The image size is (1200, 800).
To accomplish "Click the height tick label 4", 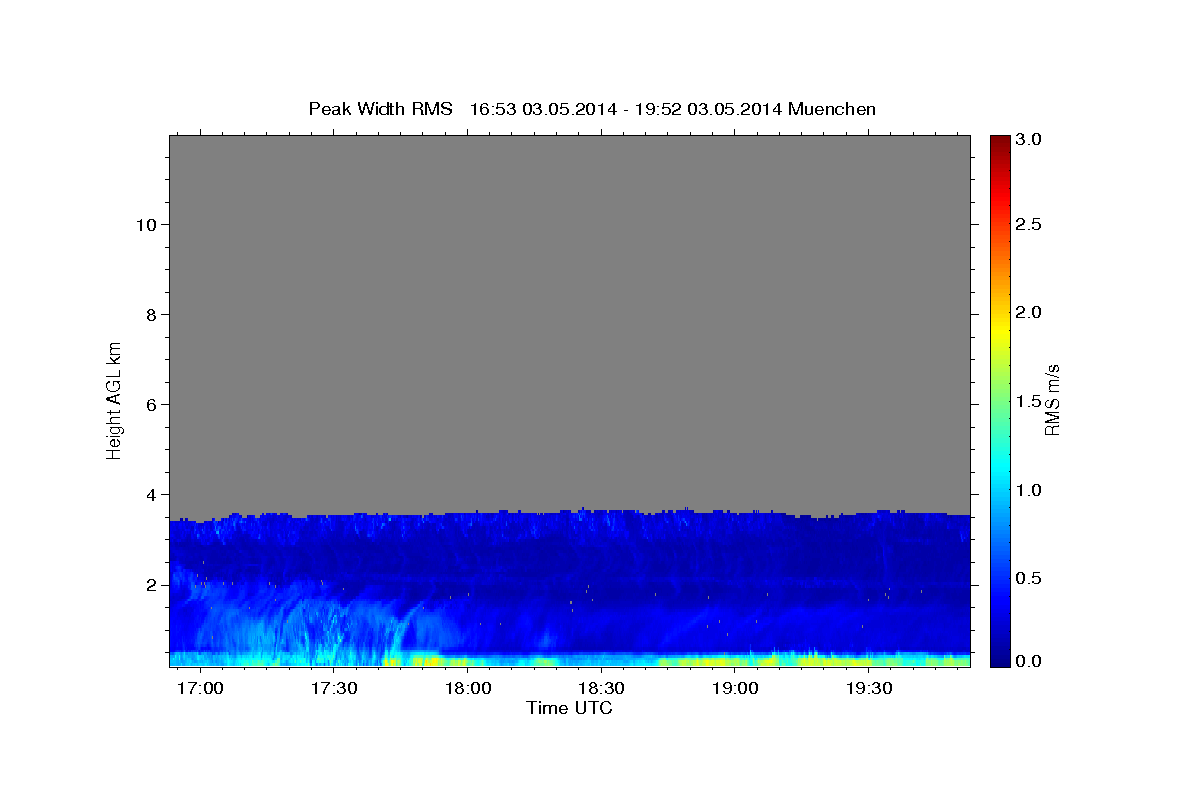I will tap(152, 495).
